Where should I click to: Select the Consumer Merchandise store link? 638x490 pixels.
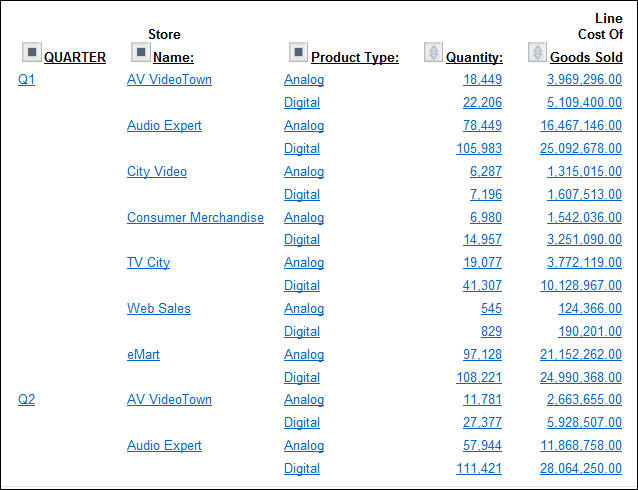click(195, 218)
